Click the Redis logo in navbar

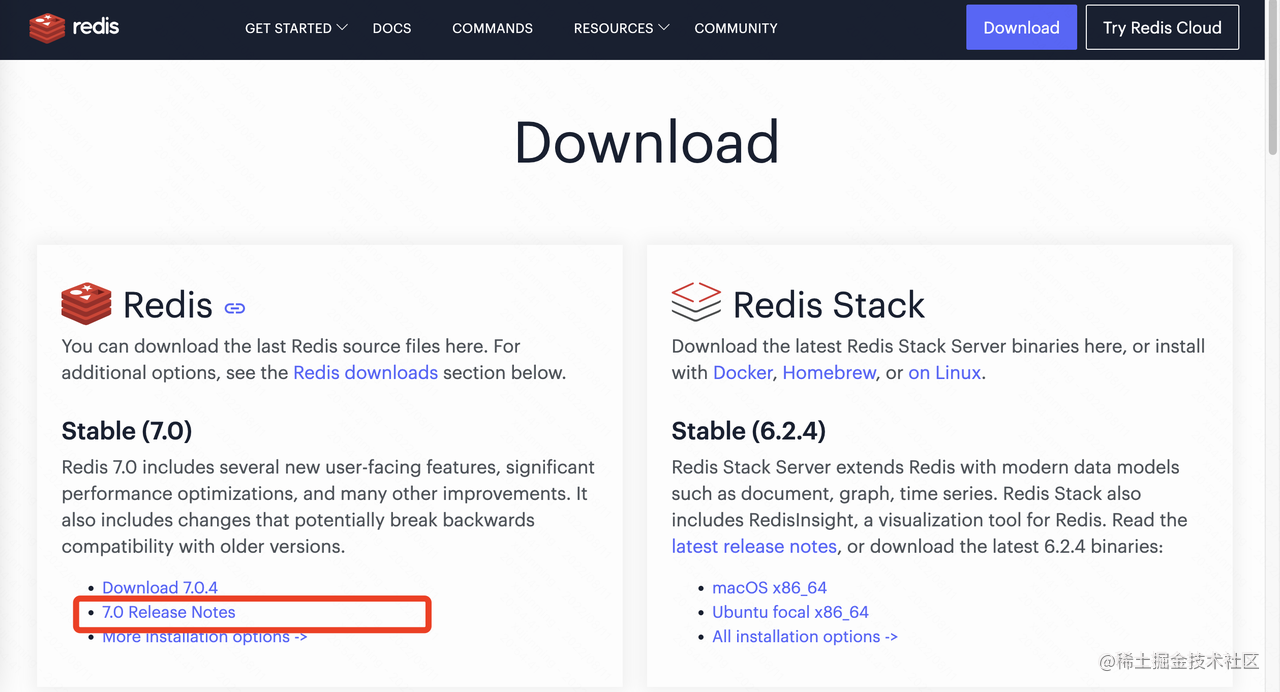pos(74,27)
